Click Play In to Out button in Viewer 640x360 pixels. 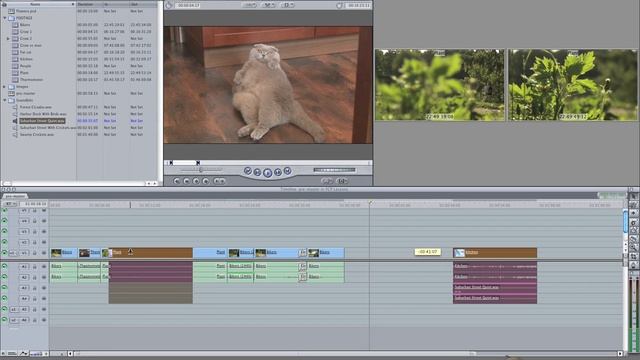[258, 172]
